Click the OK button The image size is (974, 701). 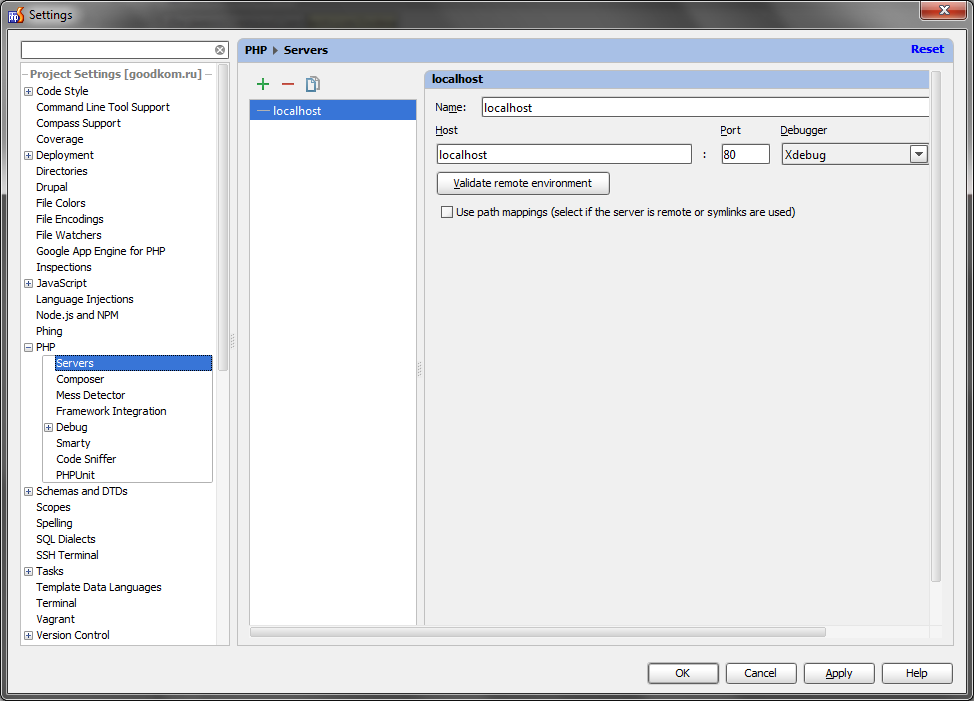(683, 673)
